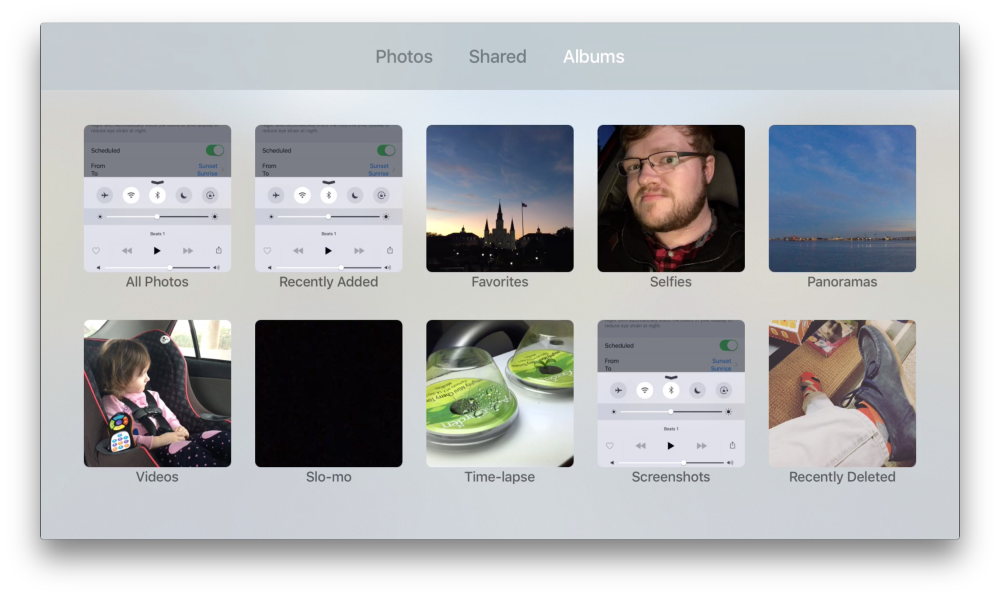Switch to the Photos tab

point(404,57)
